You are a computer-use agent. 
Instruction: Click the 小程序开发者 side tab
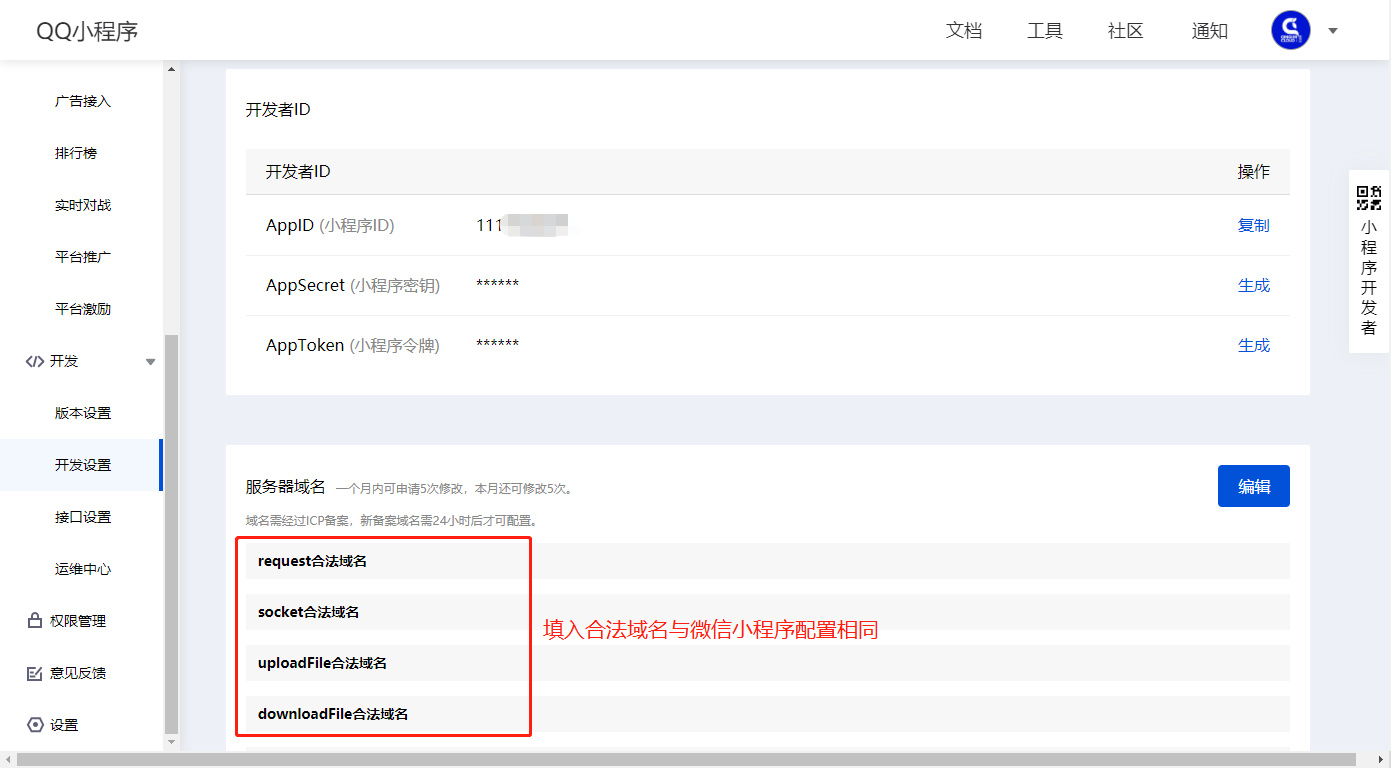click(x=1369, y=261)
